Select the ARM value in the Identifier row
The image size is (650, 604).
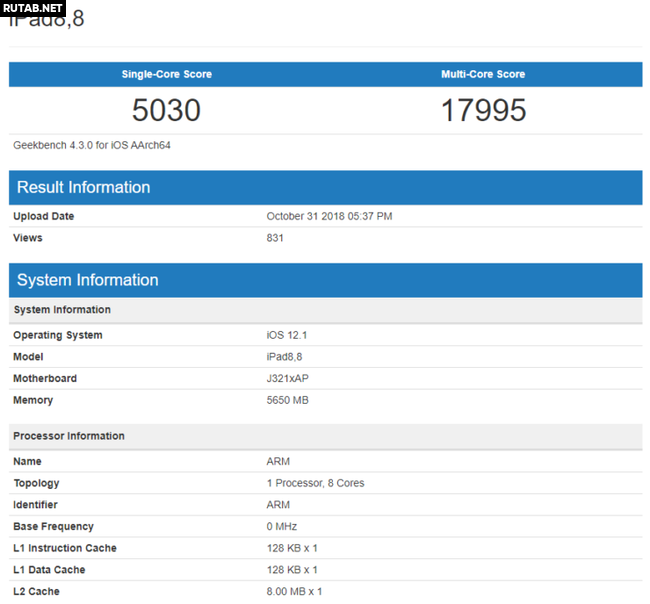point(278,505)
